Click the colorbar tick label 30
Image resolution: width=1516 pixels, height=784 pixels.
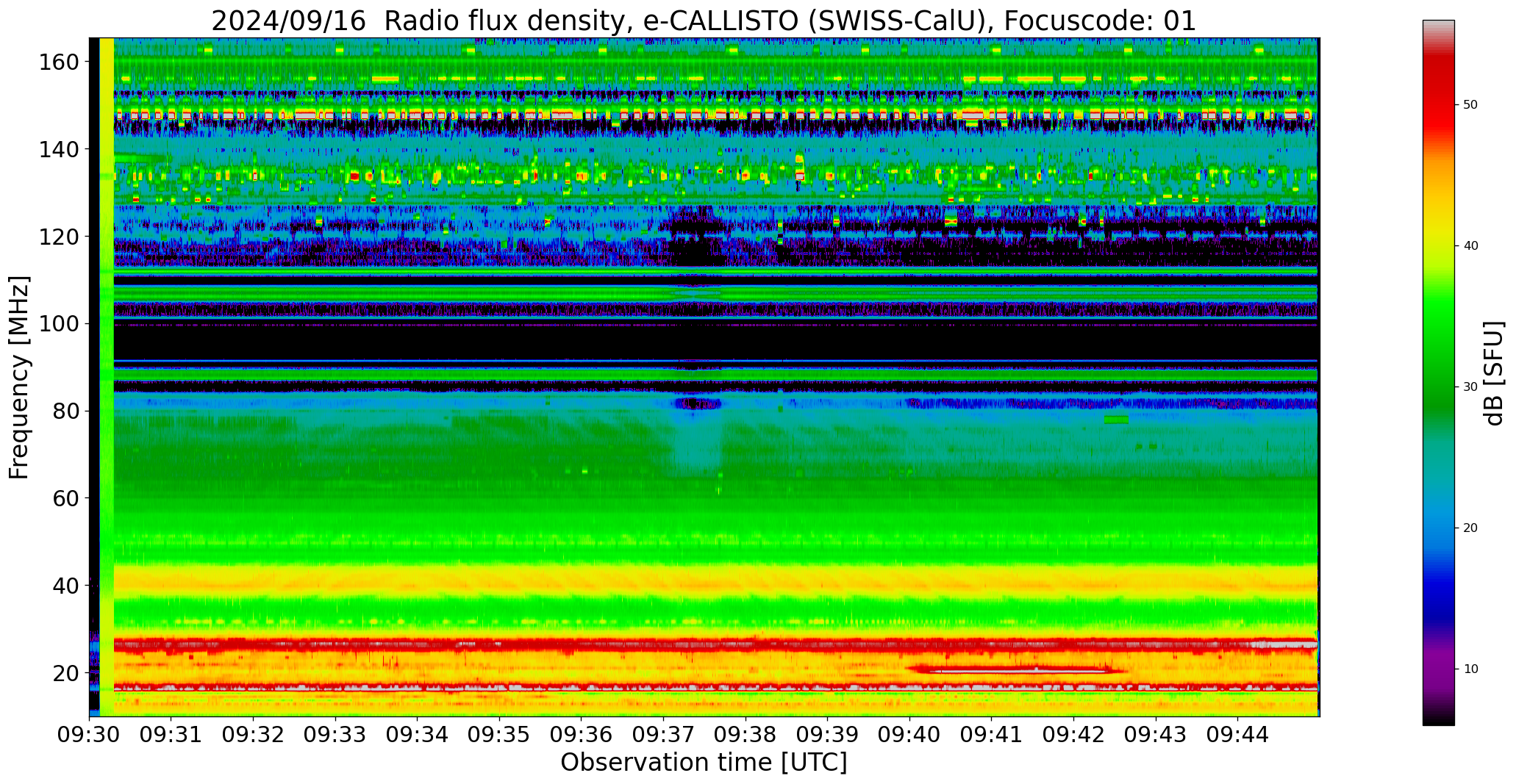tap(1470, 387)
